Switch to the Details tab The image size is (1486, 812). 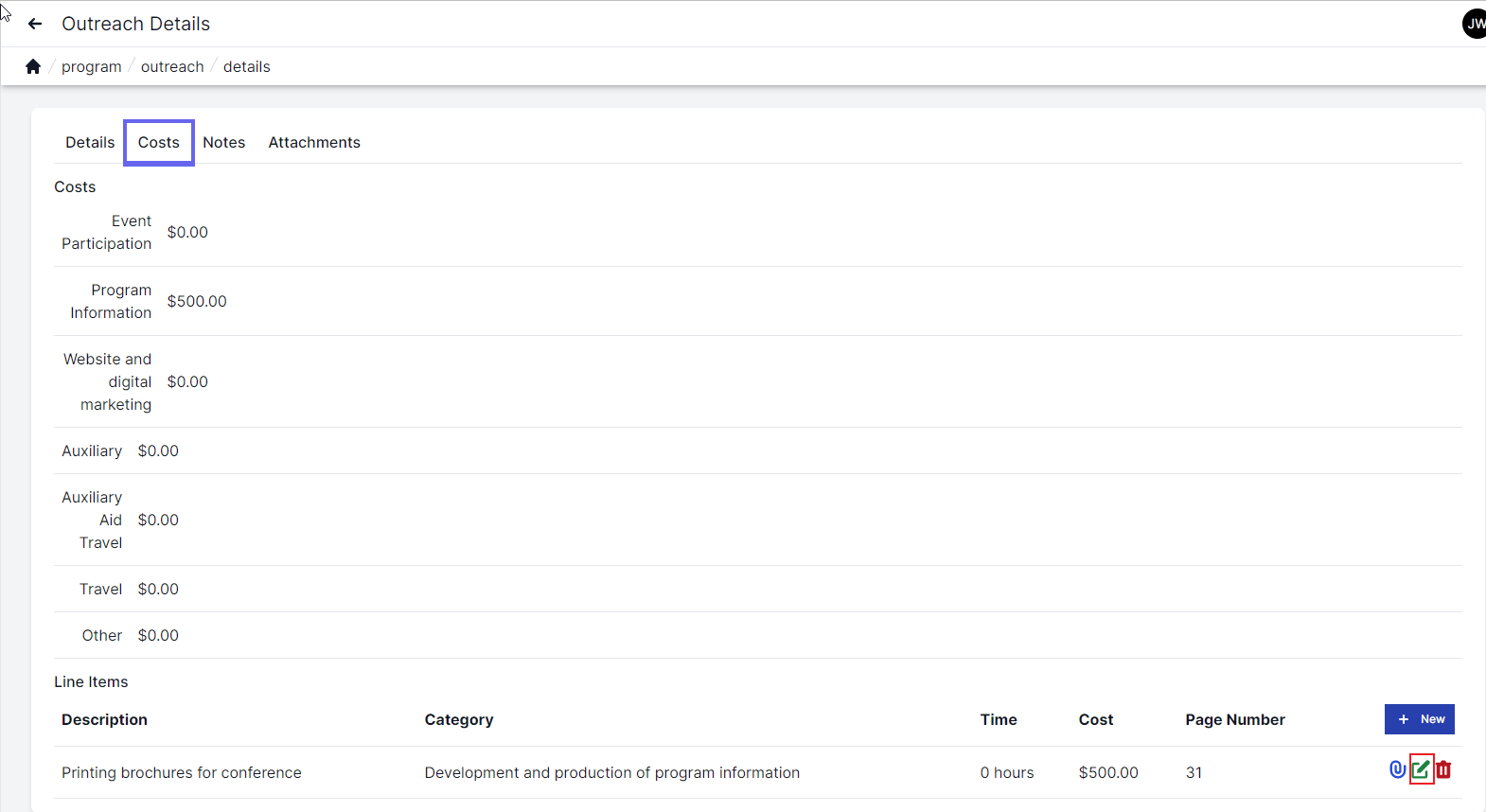coord(90,142)
